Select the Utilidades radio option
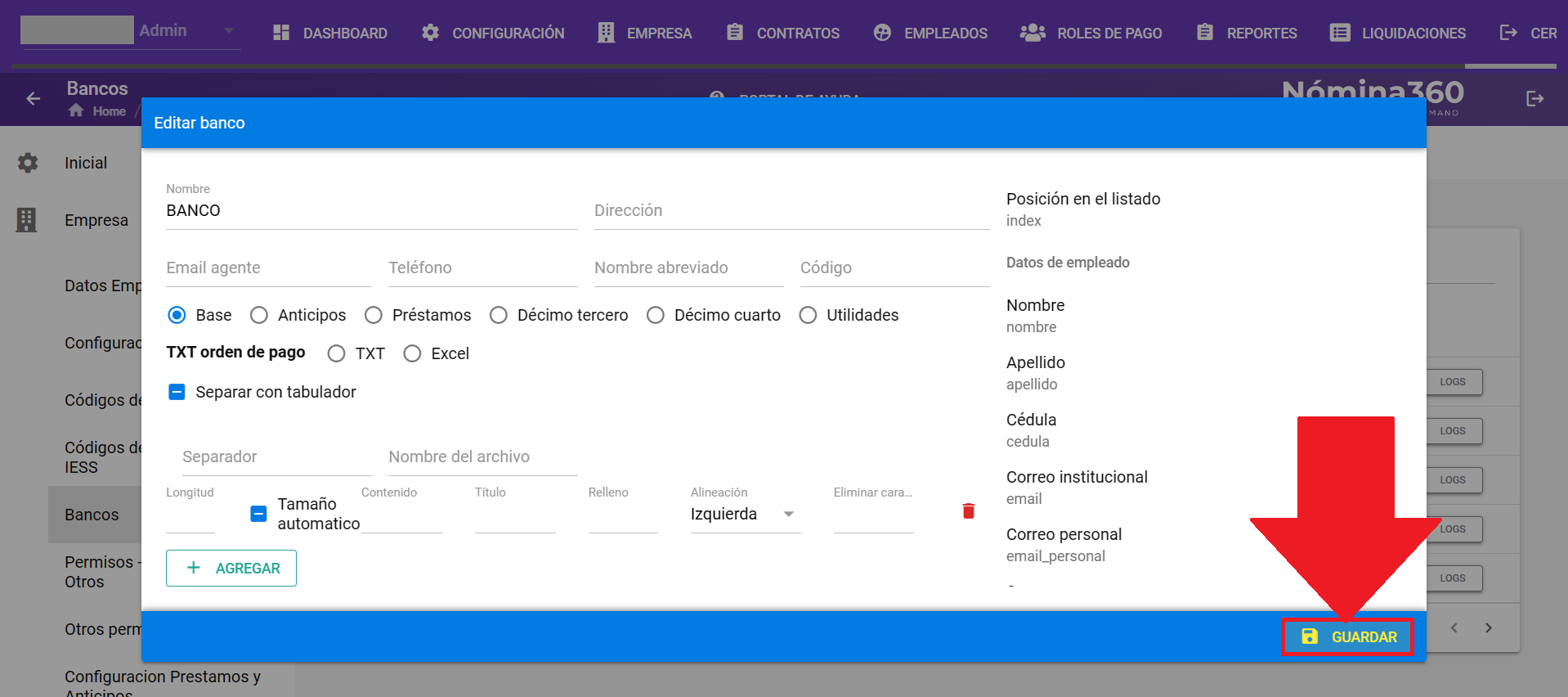The height and width of the screenshot is (697, 1568). coord(808,315)
